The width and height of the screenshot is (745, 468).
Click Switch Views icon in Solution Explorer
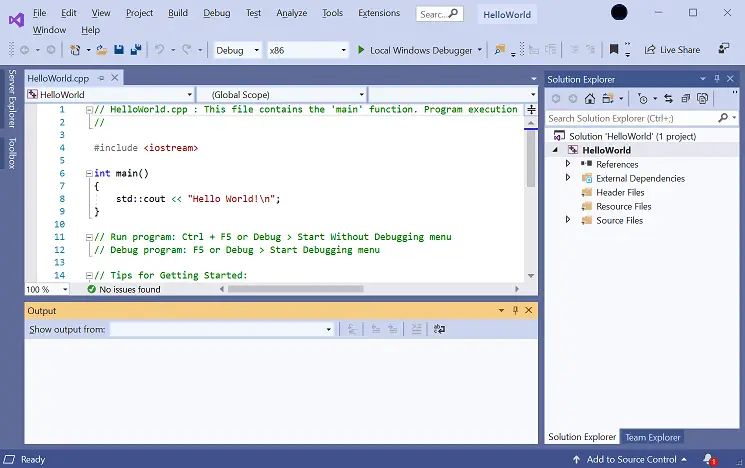(x=608, y=99)
